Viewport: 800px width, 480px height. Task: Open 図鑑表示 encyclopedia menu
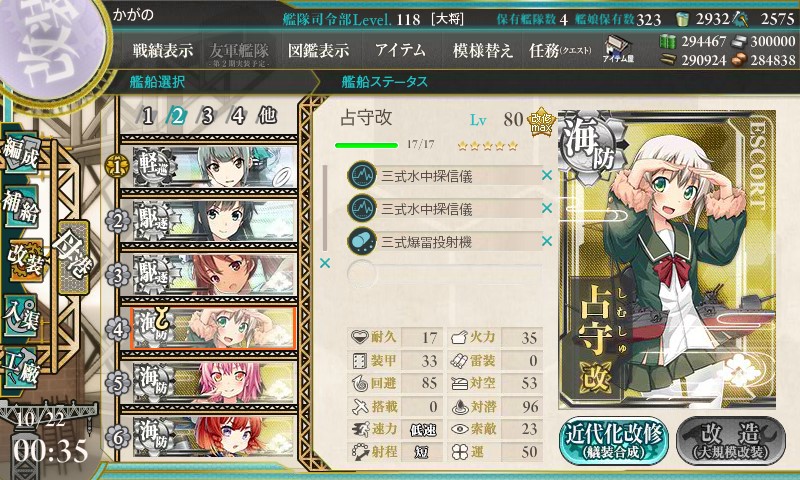click(x=318, y=50)
